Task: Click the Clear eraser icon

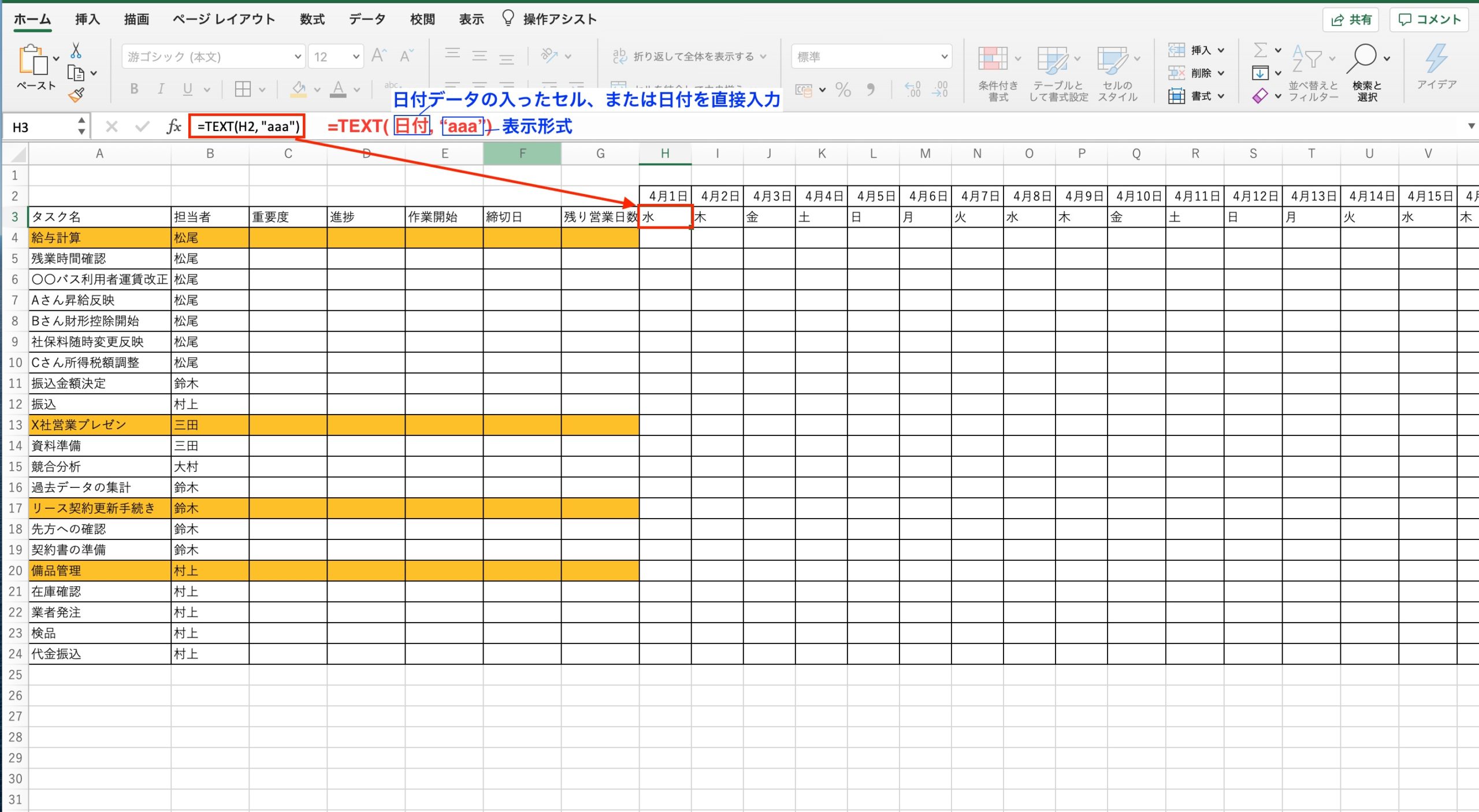Action: tap(1261, 95)
